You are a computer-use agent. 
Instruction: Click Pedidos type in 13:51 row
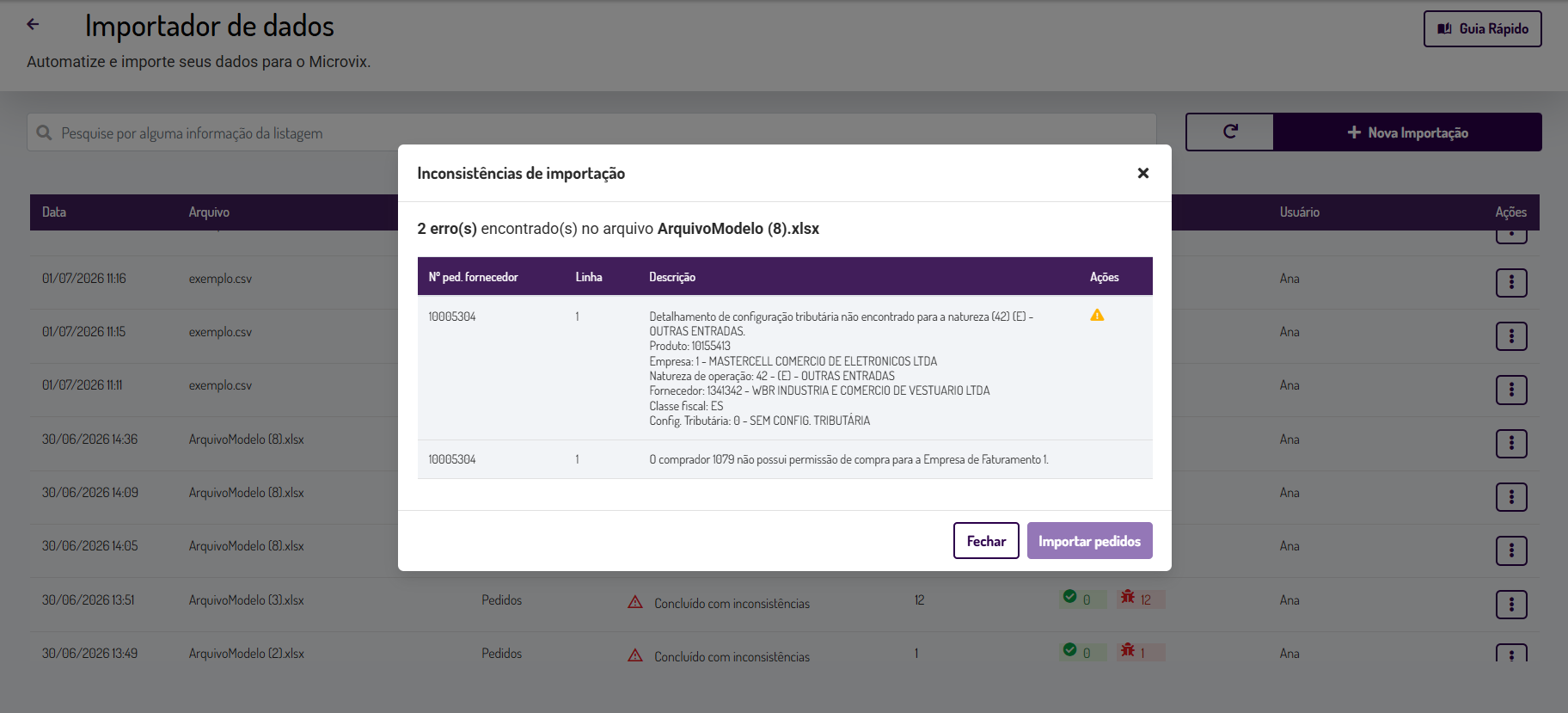pos(502,600)
